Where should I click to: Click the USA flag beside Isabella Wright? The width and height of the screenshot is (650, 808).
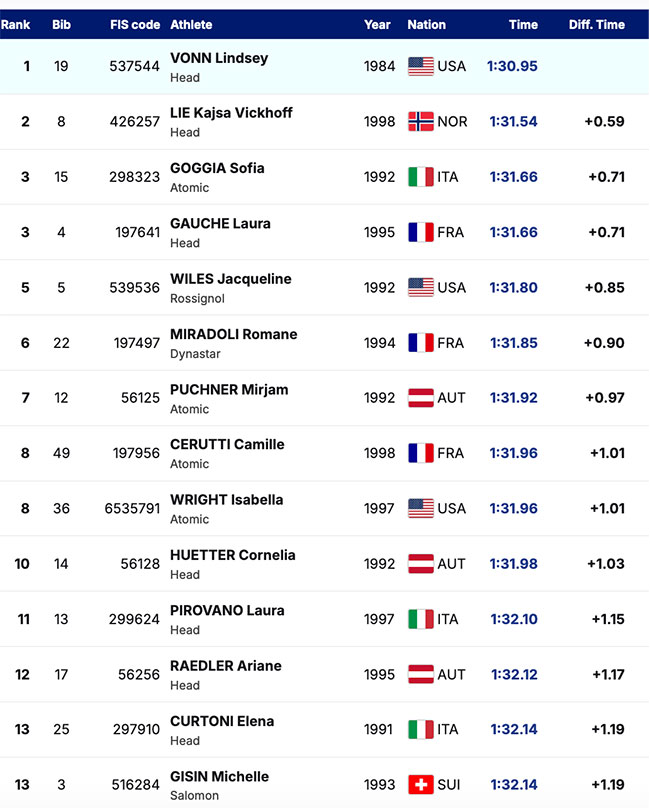(x=420, y=508)
